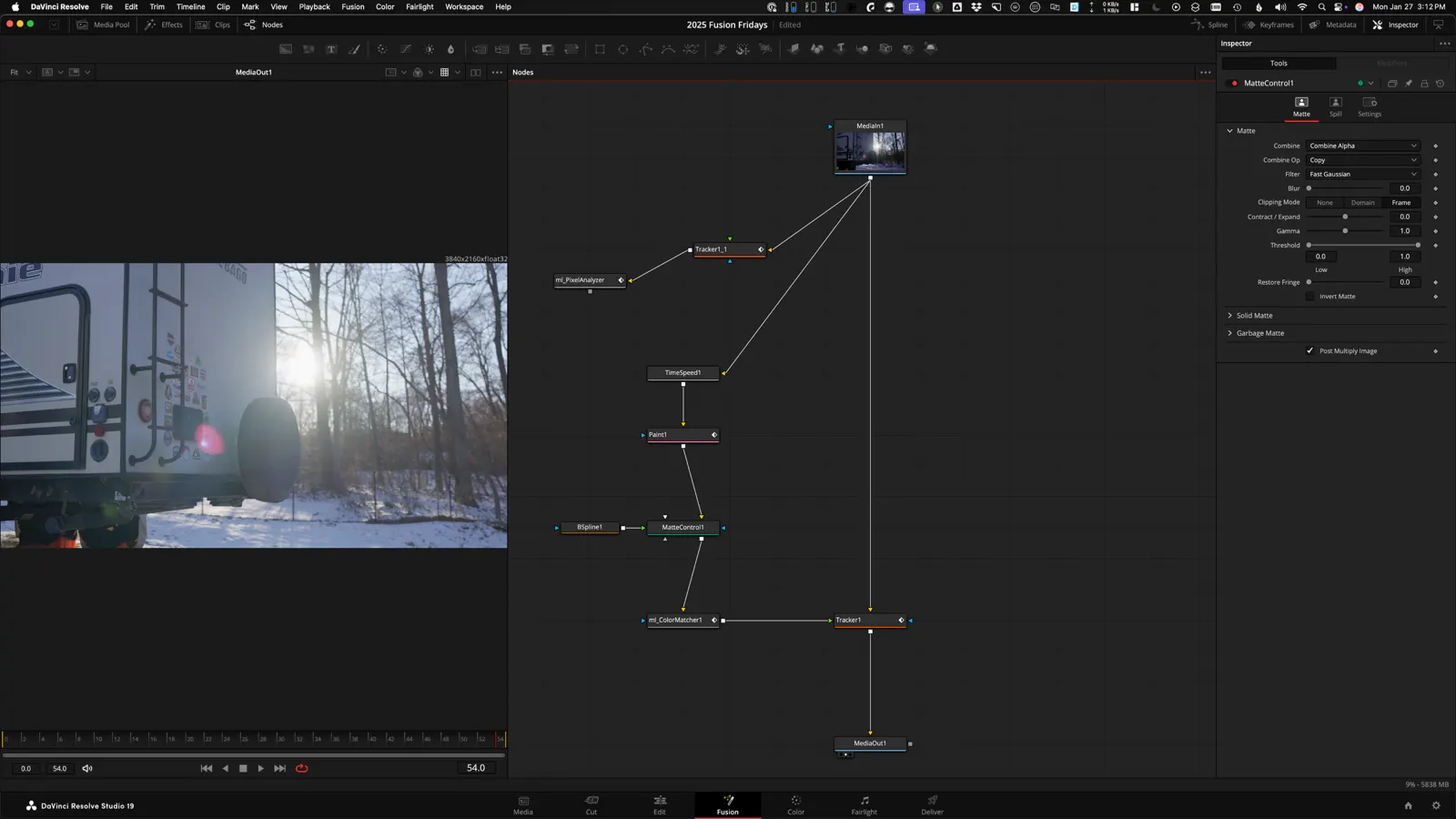1456x819 pixels.
Task: Add a Text 3D node from the toolbar
Action: coord(840,49)
